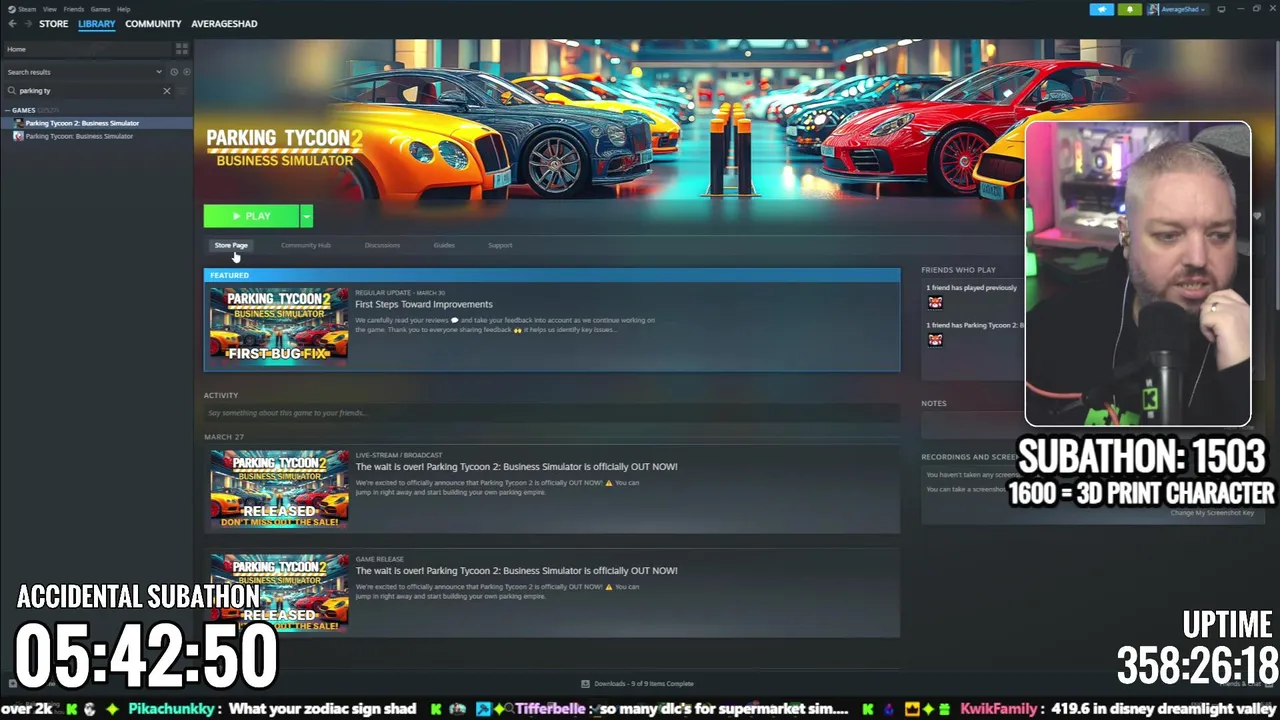Open the Steam logo menu
The width and height of the screenshot is (1280, 720).
coord(13,9)
